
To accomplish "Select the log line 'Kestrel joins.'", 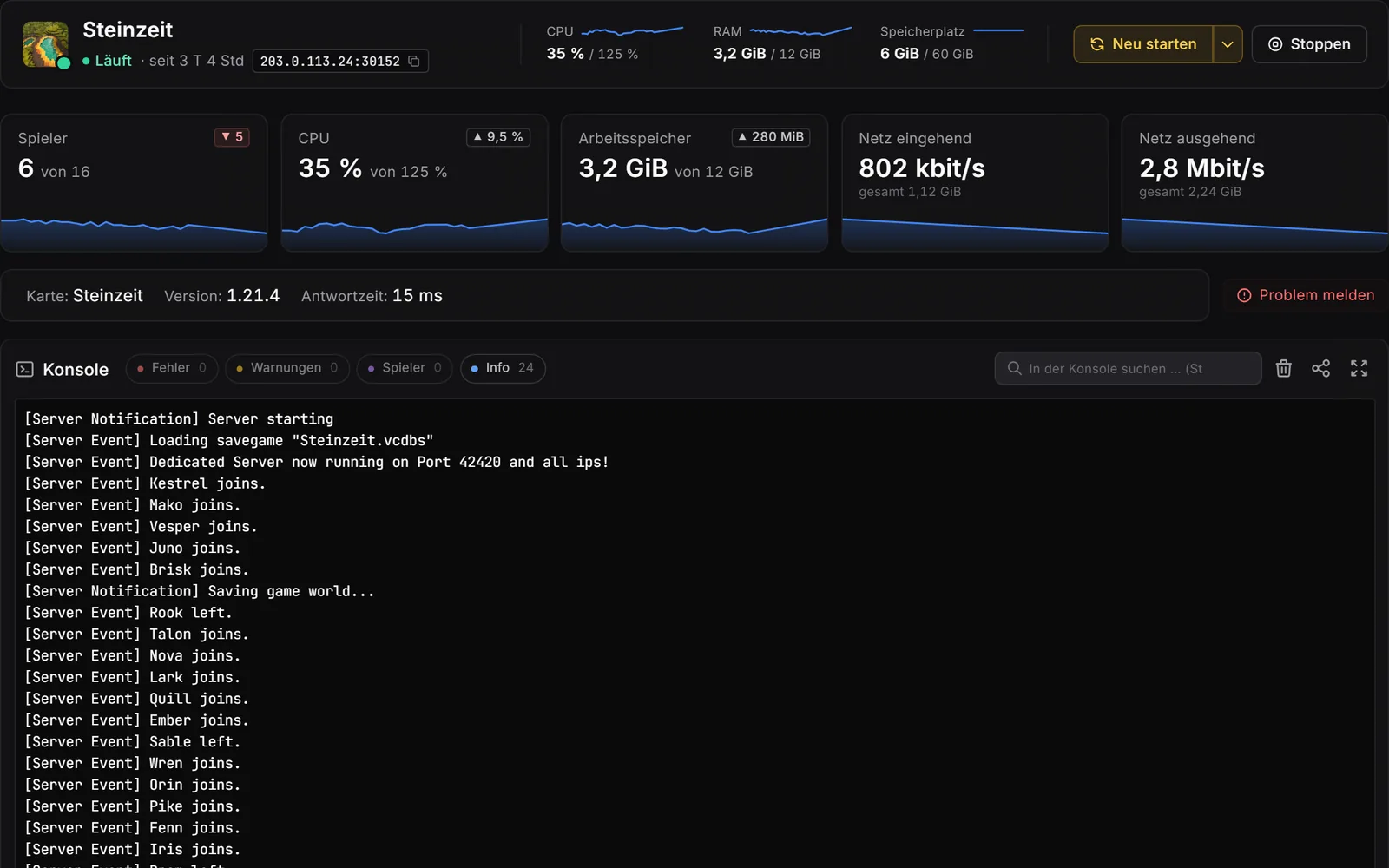I will [x=145, y=483].
